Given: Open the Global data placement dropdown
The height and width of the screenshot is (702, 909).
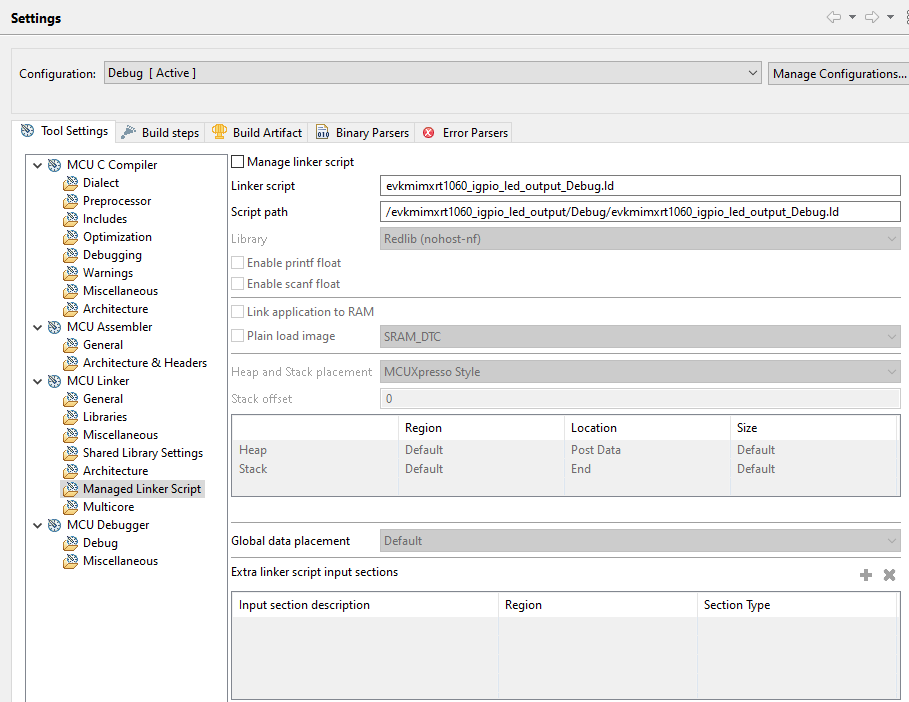Looking at the screenshot, I should tap(640, 541).
